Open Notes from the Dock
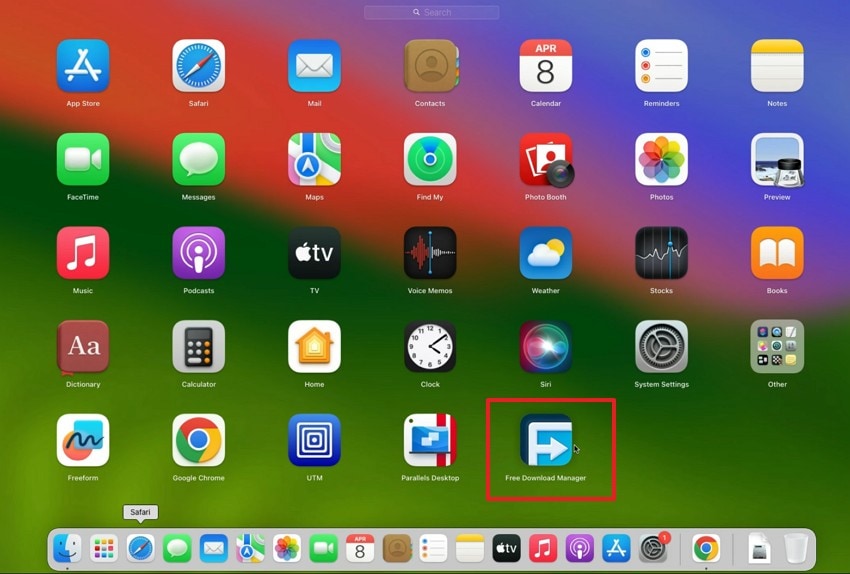This screenshot has width=850, height=574. [469, 549]
